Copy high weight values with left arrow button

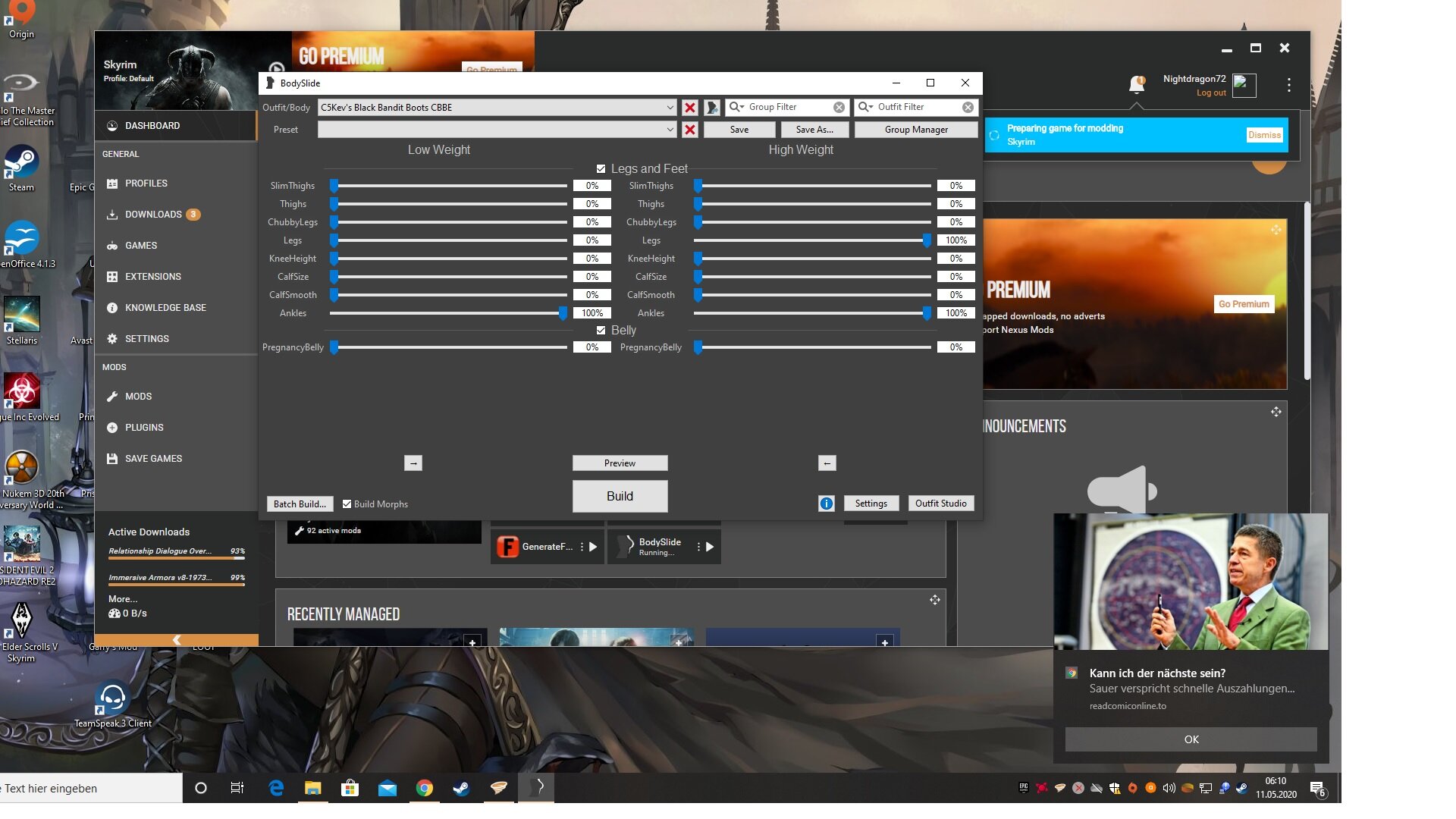[x=827, y=463]
